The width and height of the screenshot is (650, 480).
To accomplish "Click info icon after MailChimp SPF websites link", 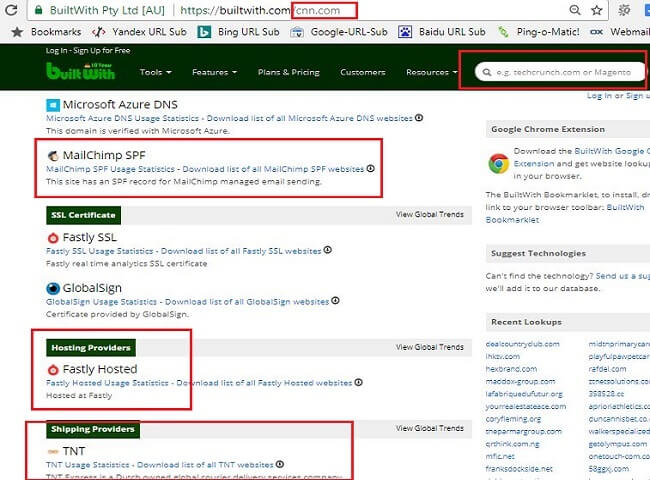I will [371, 168].
